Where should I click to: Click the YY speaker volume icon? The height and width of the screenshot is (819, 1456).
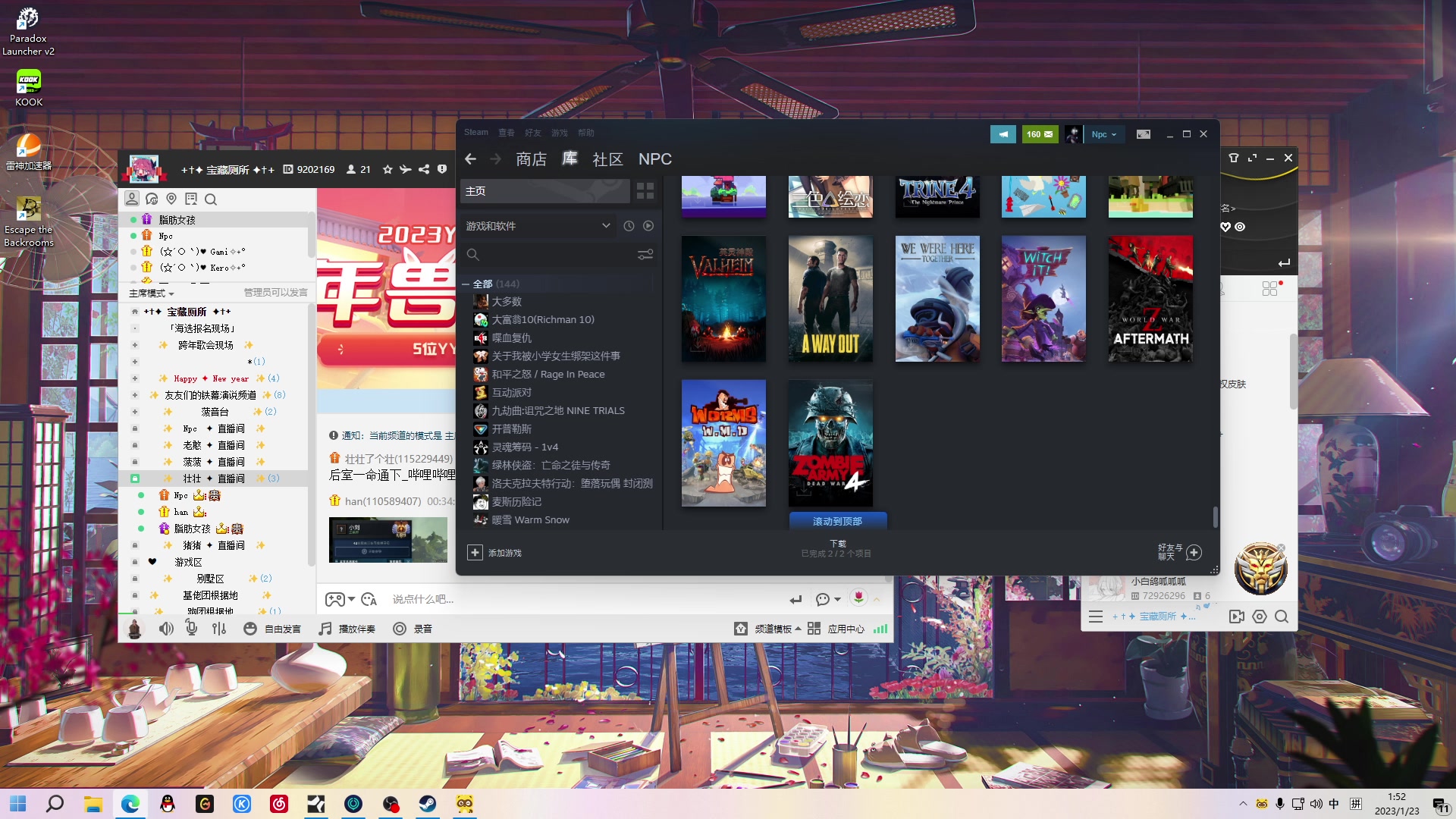tap(166, 629)
